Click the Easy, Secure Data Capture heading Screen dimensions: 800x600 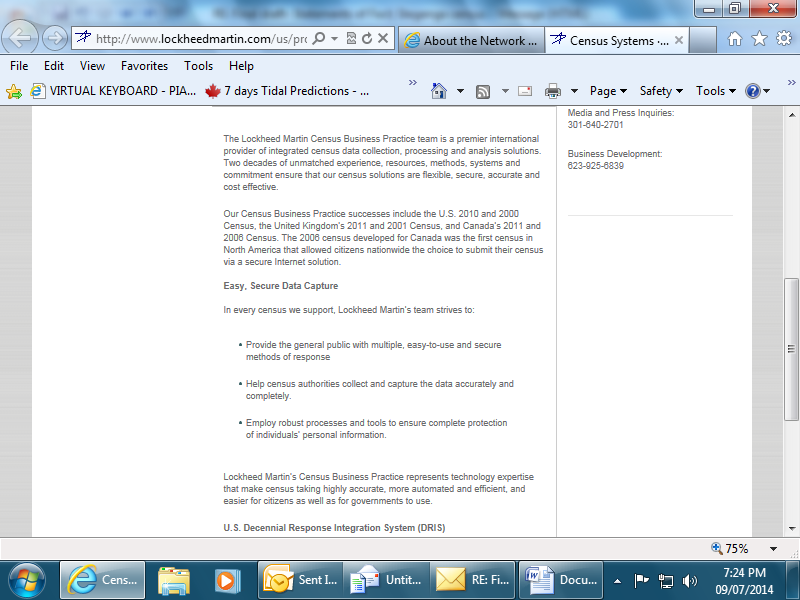click(x=281, y=286)
